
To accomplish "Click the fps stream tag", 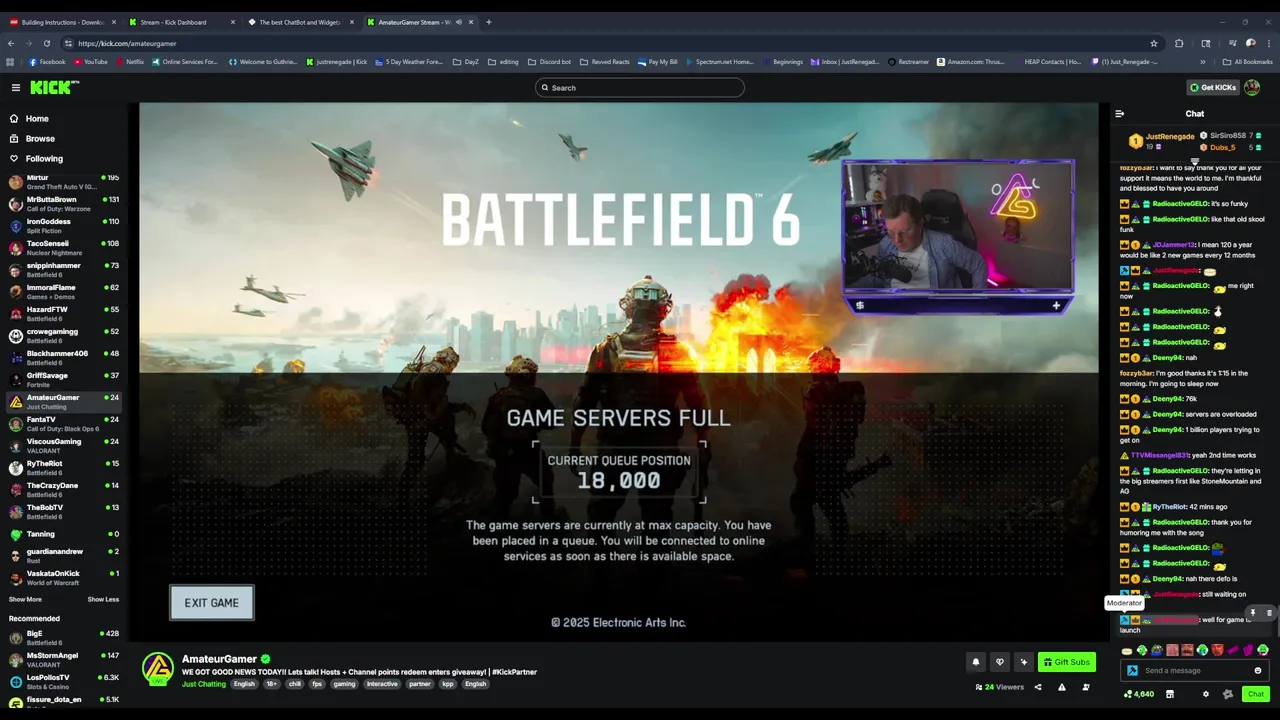I will point(317,684).
